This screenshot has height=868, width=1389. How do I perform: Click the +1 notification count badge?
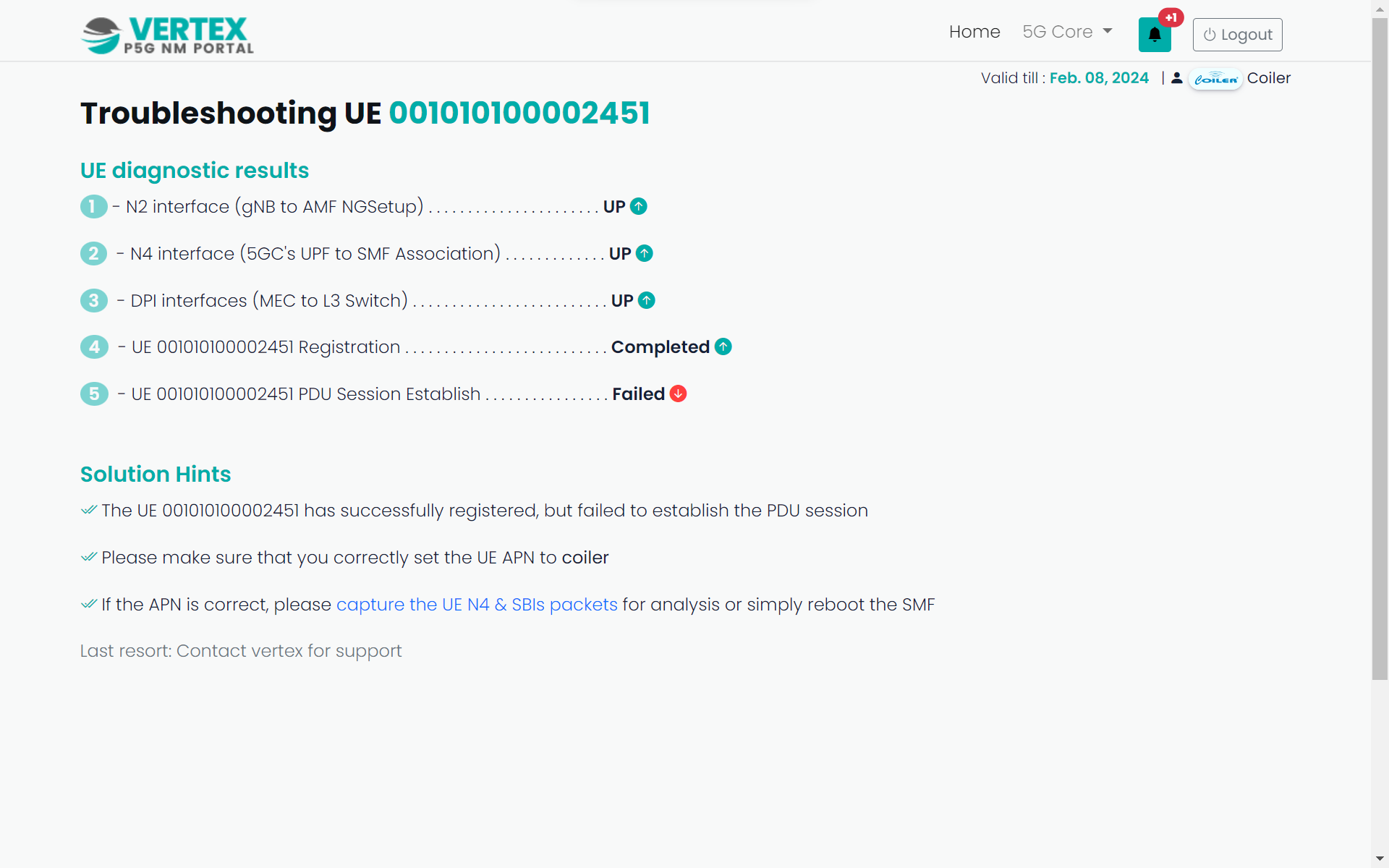1171,17
